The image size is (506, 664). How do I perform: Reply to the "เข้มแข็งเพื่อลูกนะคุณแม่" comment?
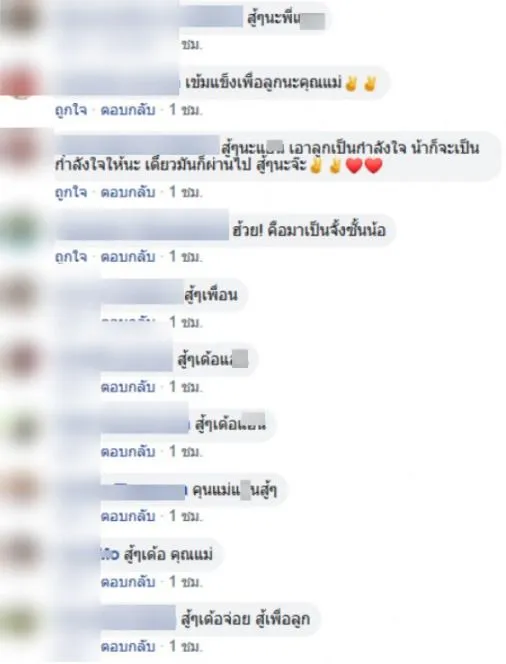tap(128, 110)
